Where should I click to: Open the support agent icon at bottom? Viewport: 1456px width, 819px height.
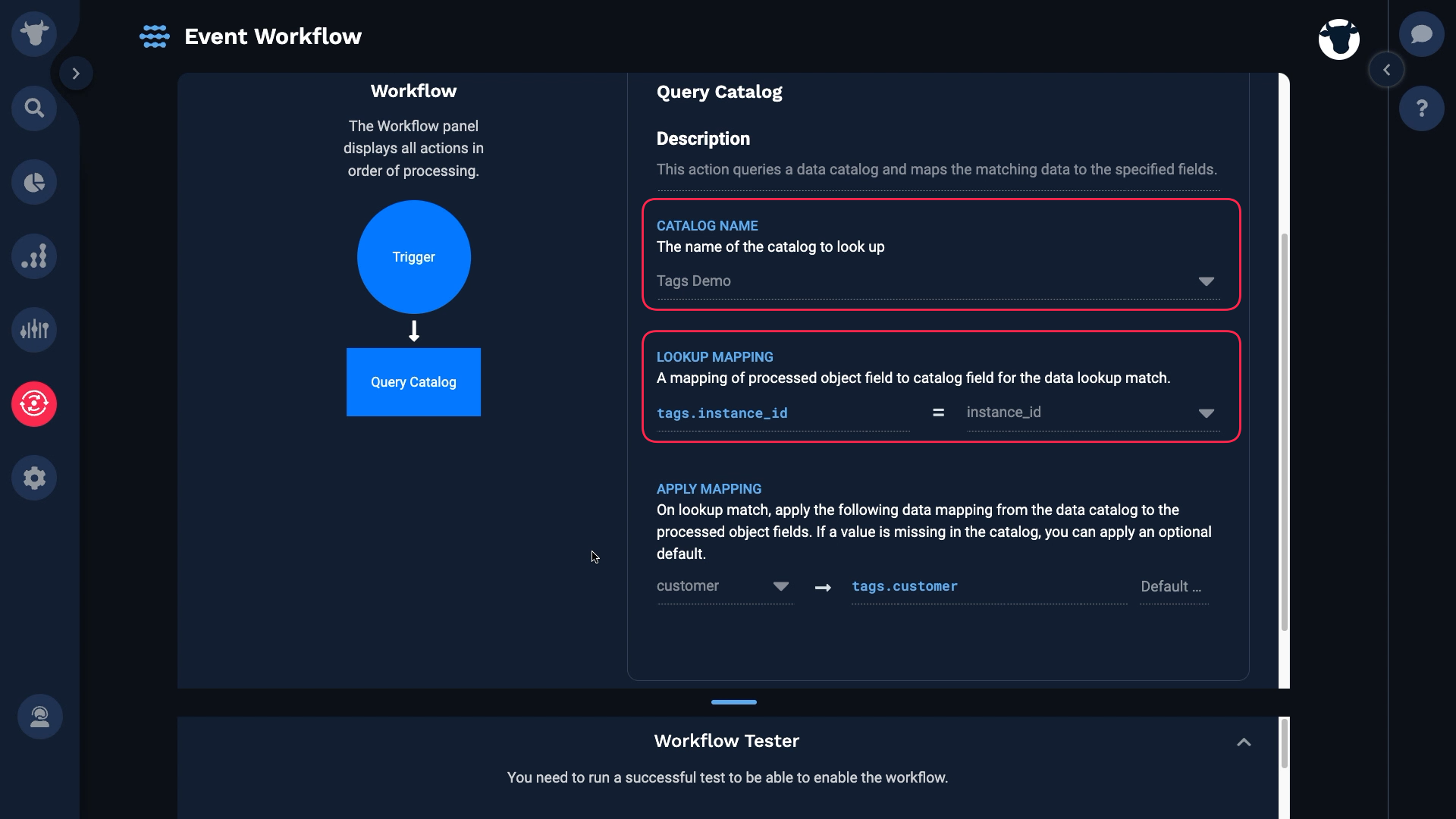click(x=40, y=717)
